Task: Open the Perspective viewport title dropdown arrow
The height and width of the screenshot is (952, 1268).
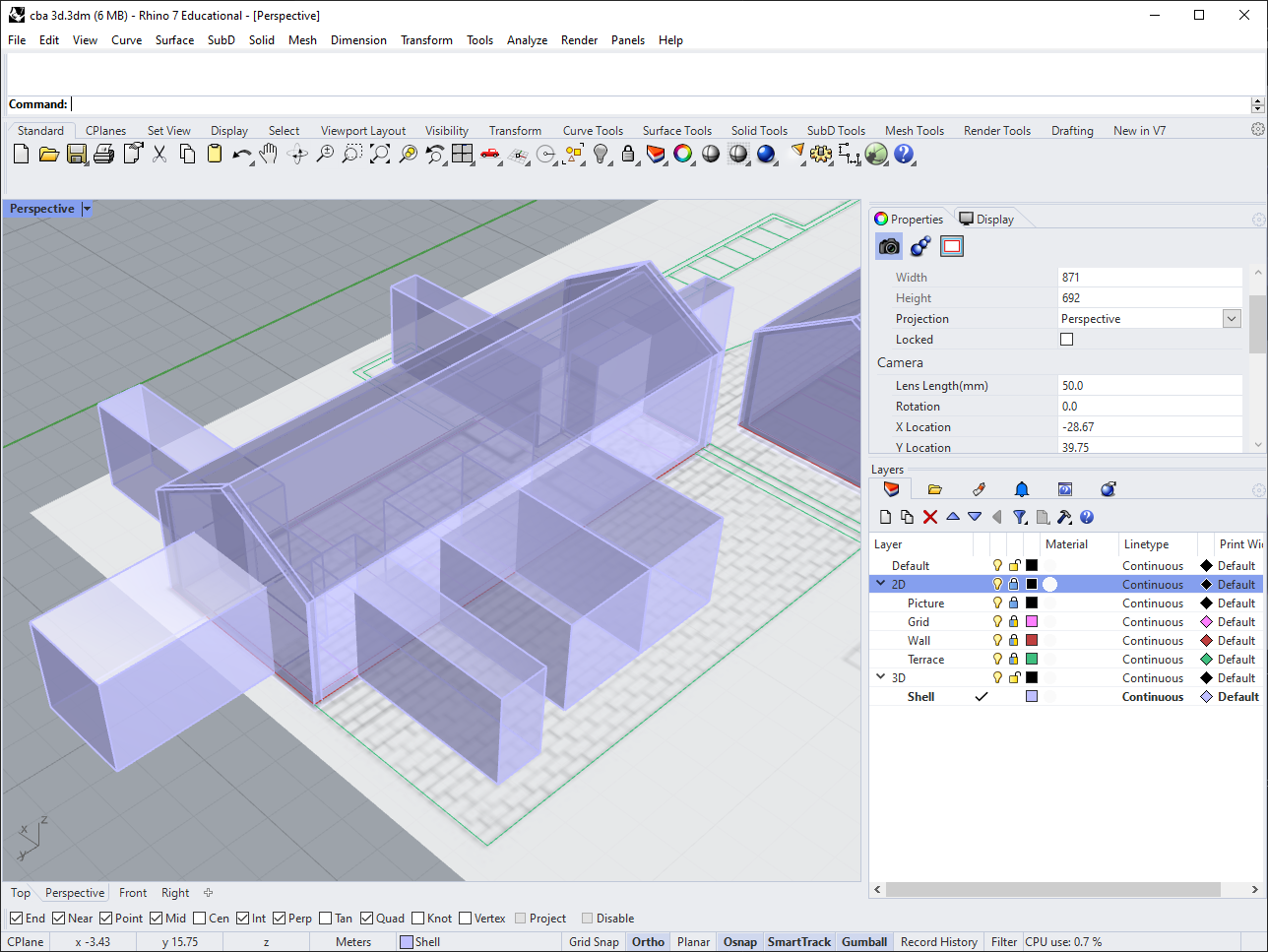Action: (x=87, y=209)
